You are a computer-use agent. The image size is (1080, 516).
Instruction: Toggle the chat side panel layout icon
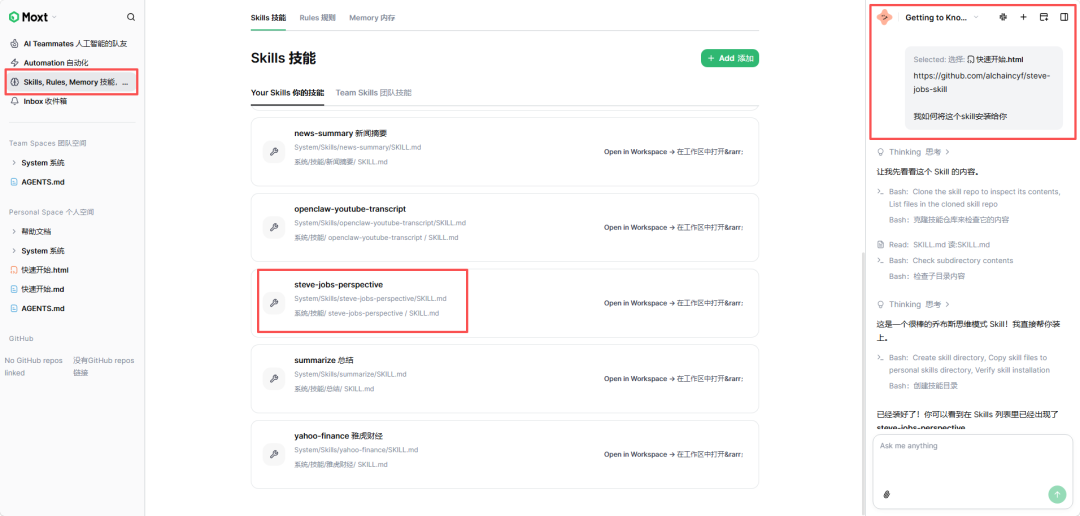(x=1064, y=17)
